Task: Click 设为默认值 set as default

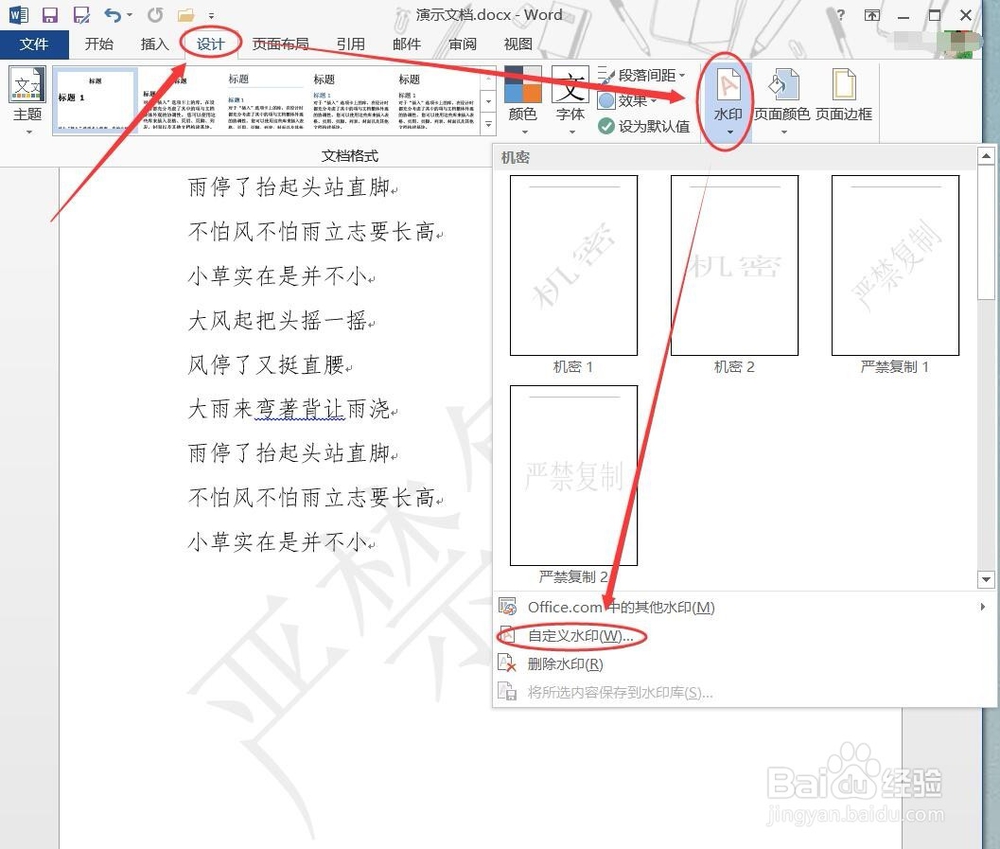Action: (644, 126)
